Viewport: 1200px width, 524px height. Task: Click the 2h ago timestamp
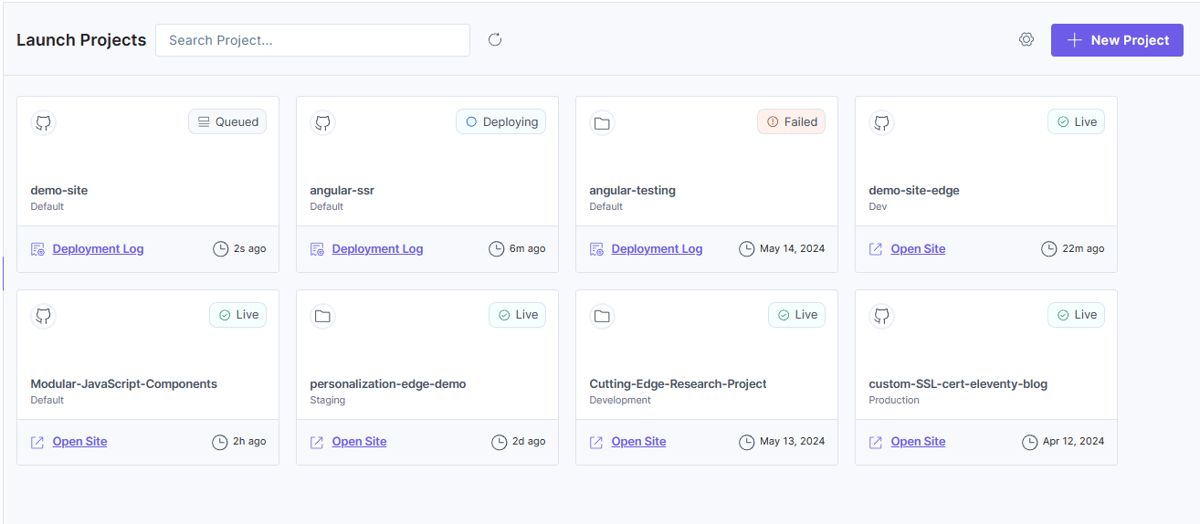pyautogui.click(x=250, y=441)
